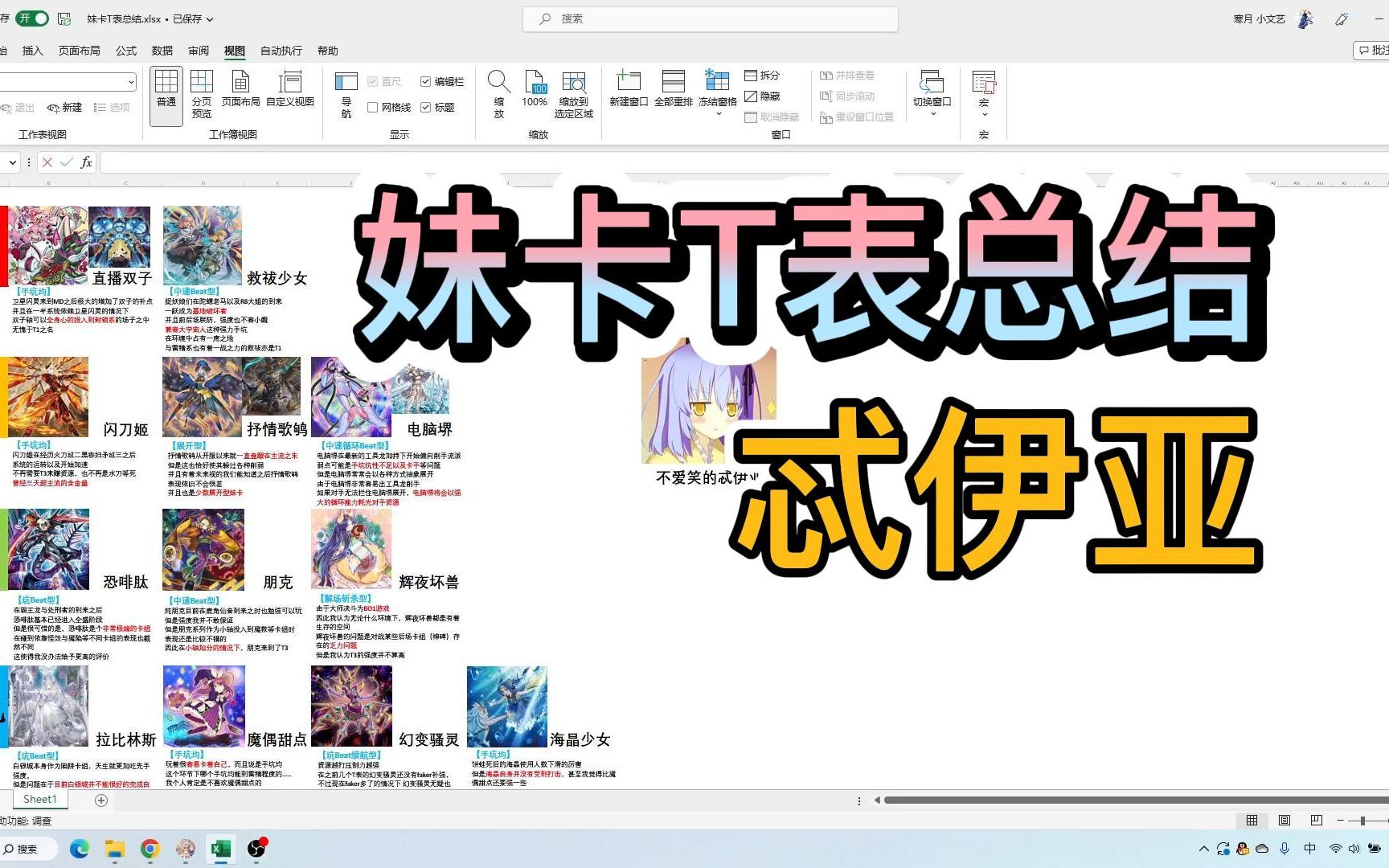Click the pen icon near account name

click(1342, 18)
